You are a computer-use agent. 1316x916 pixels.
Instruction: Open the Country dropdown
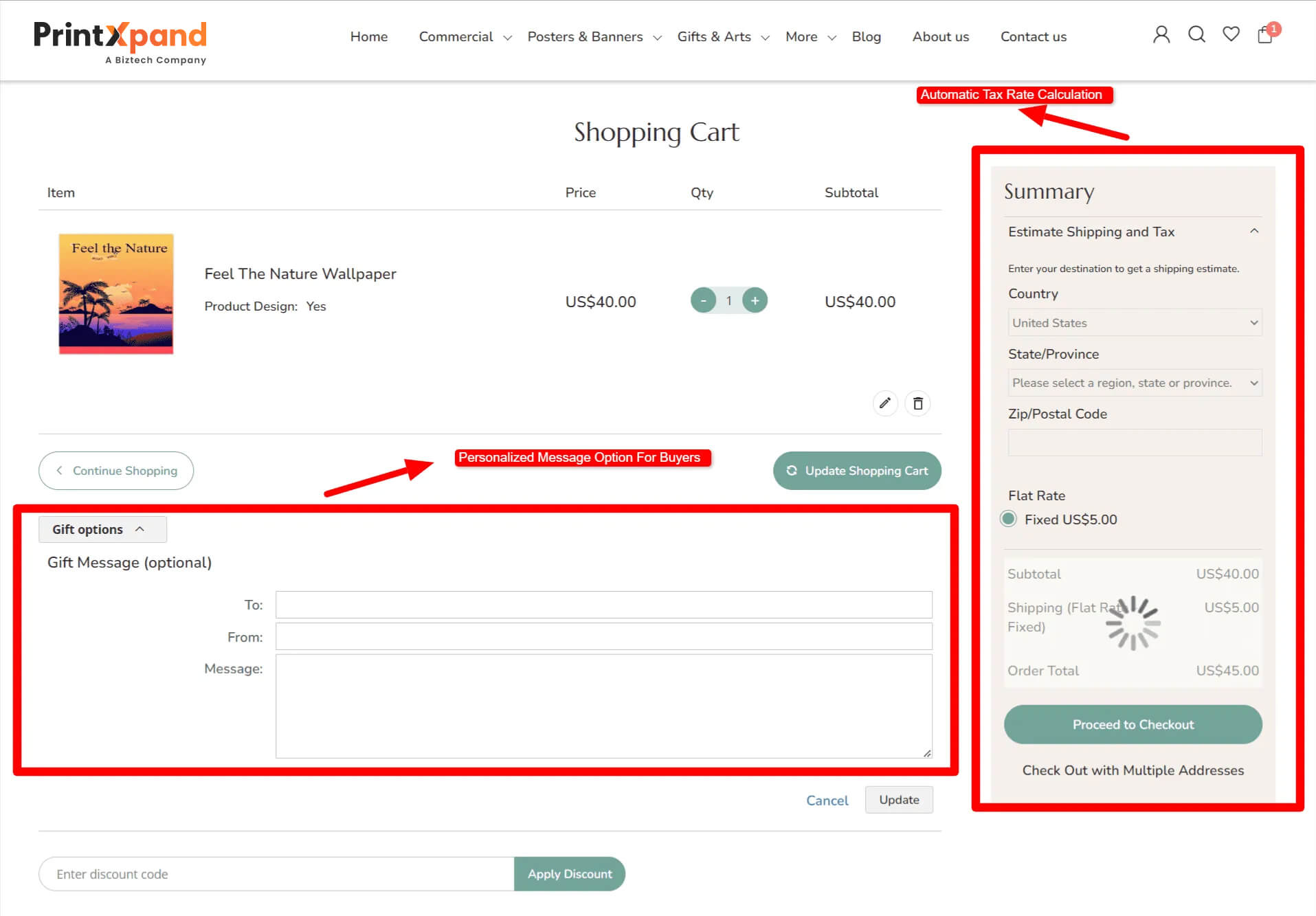pos(1134,323)
